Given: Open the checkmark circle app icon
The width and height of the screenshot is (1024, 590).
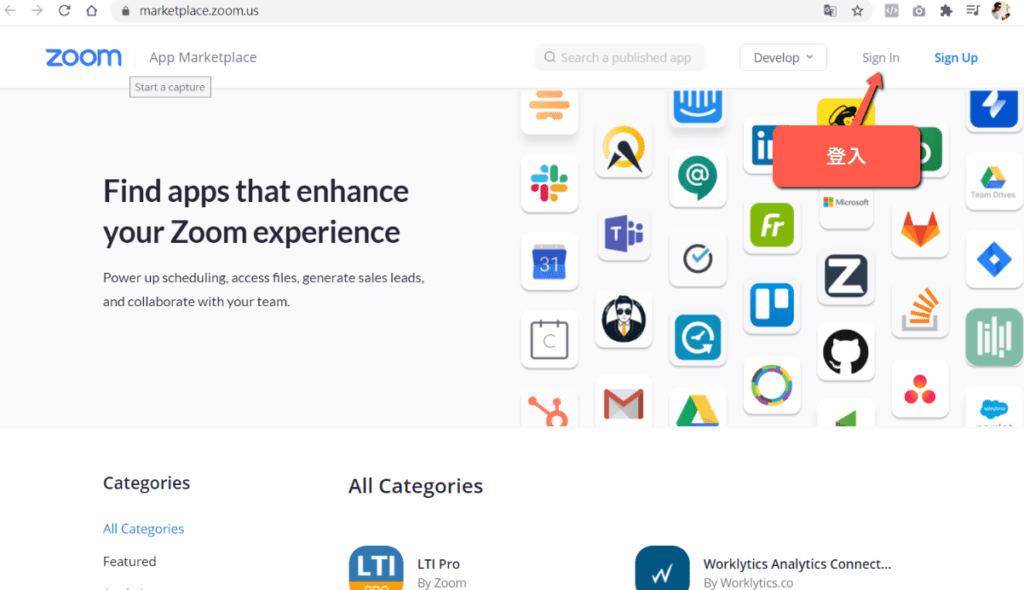Looking at the screenshot, I should tap(697, 258).
